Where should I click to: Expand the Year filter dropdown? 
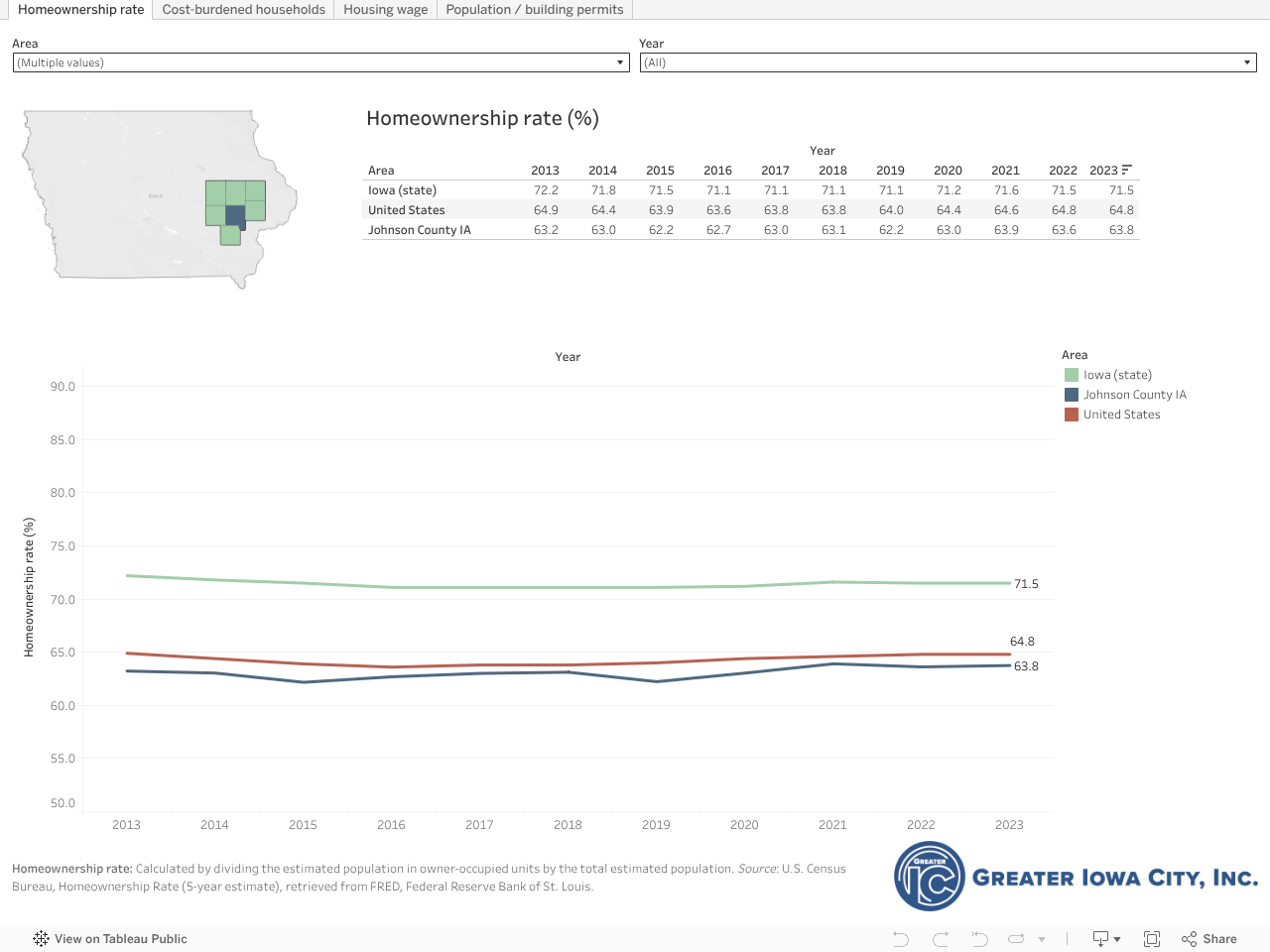pyautogui.click(x=948, y=62)
